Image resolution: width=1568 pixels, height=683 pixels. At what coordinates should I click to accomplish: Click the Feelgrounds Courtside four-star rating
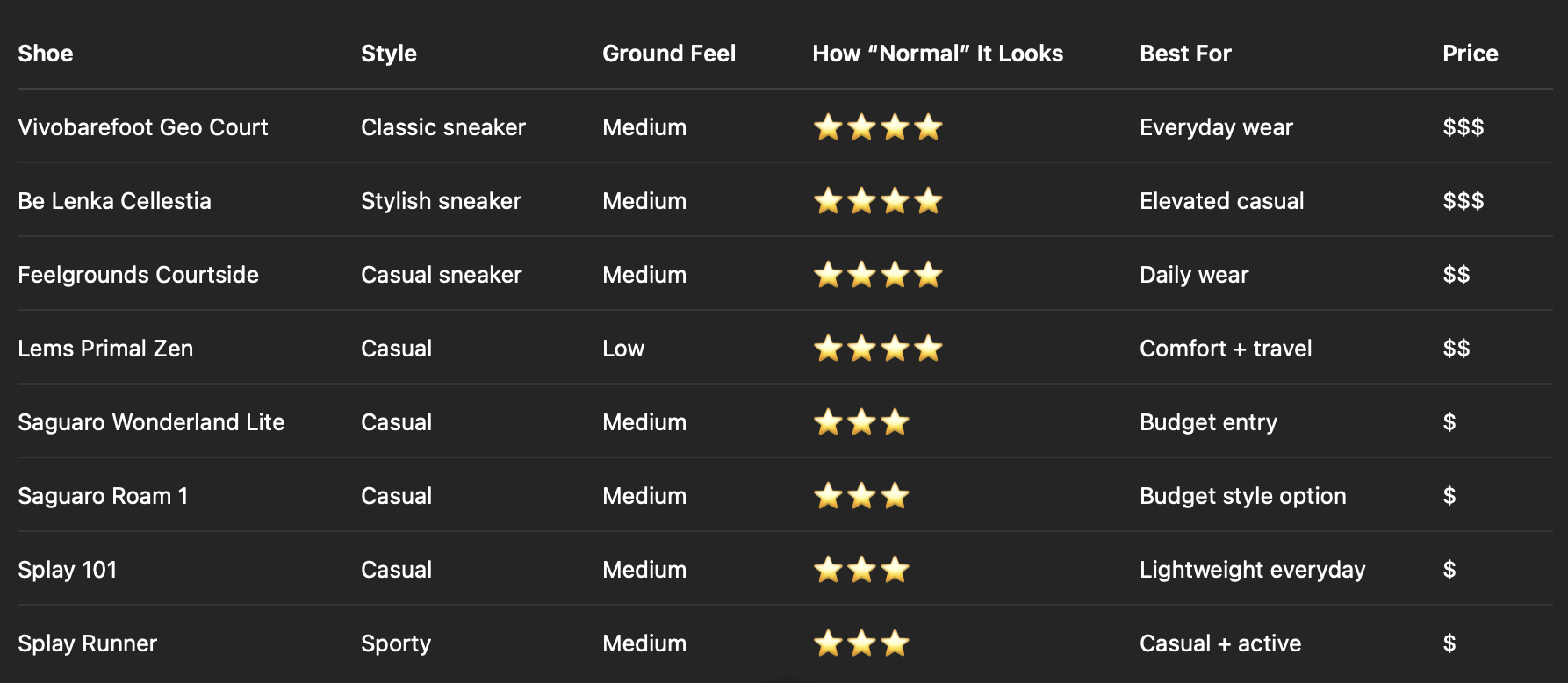(878, 275)
